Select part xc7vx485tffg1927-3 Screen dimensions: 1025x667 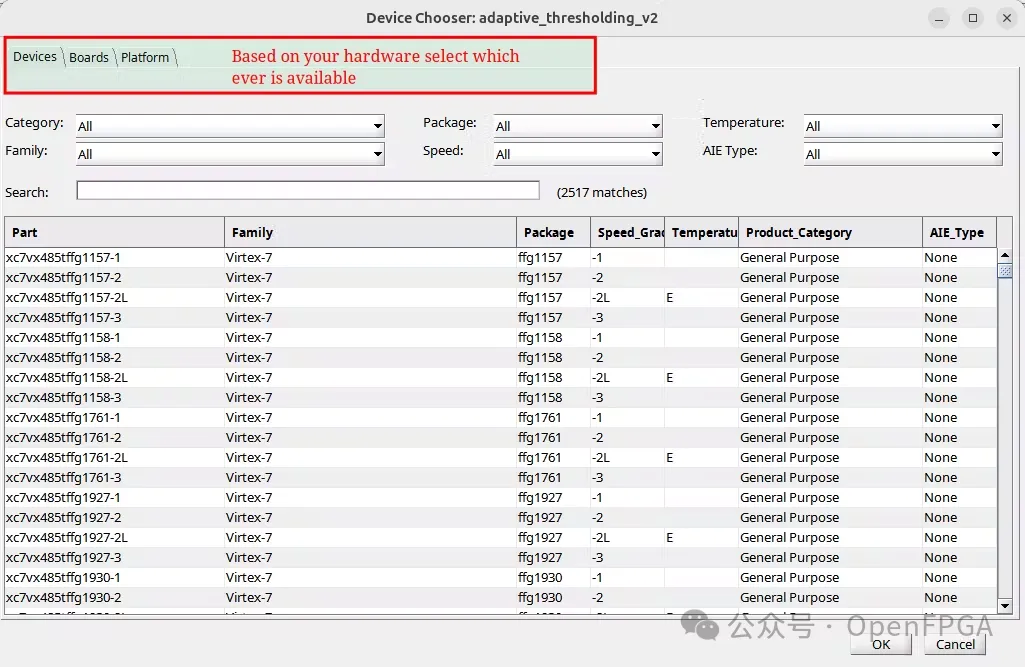click(x=501, y=557)
